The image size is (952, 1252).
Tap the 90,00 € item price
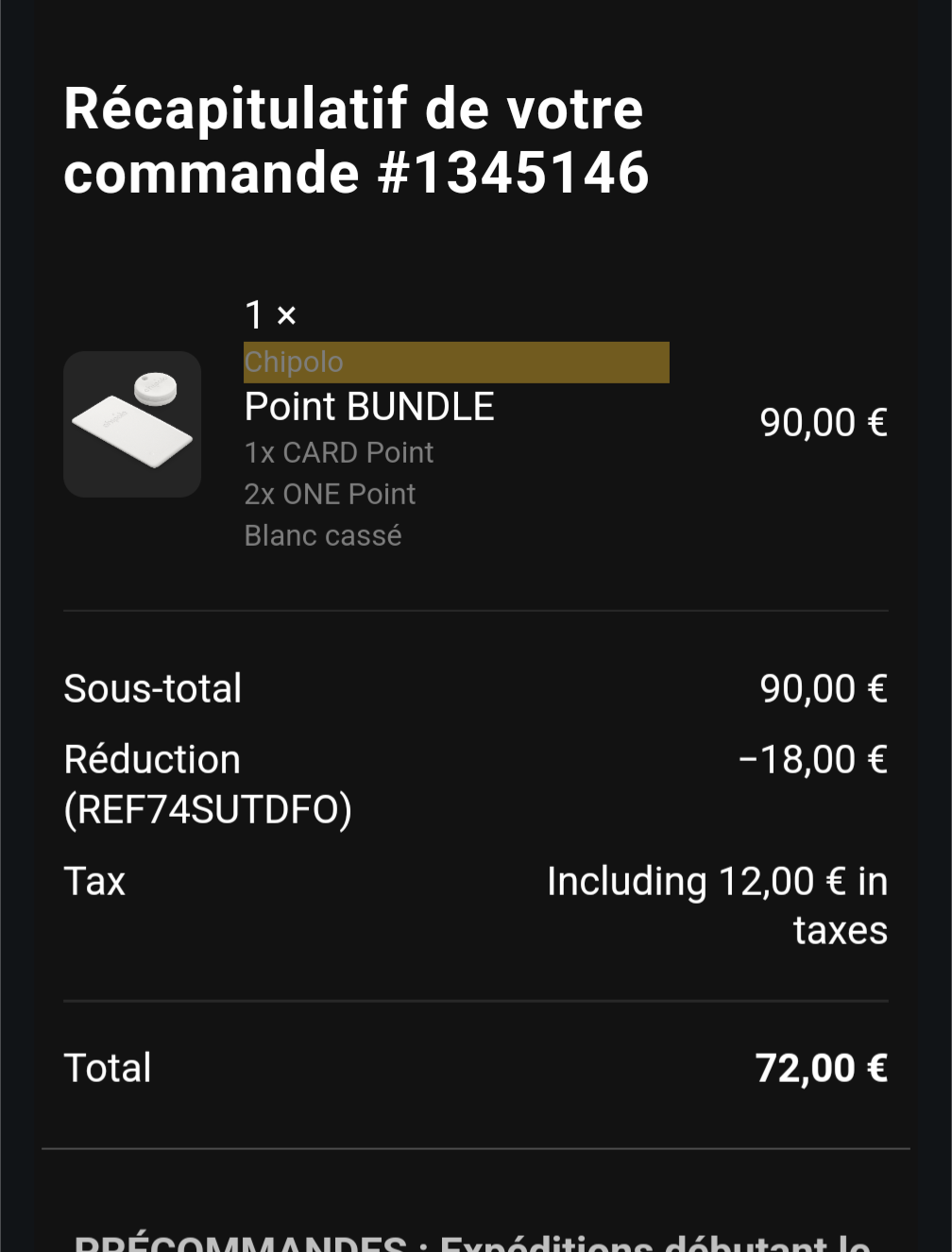824,422
